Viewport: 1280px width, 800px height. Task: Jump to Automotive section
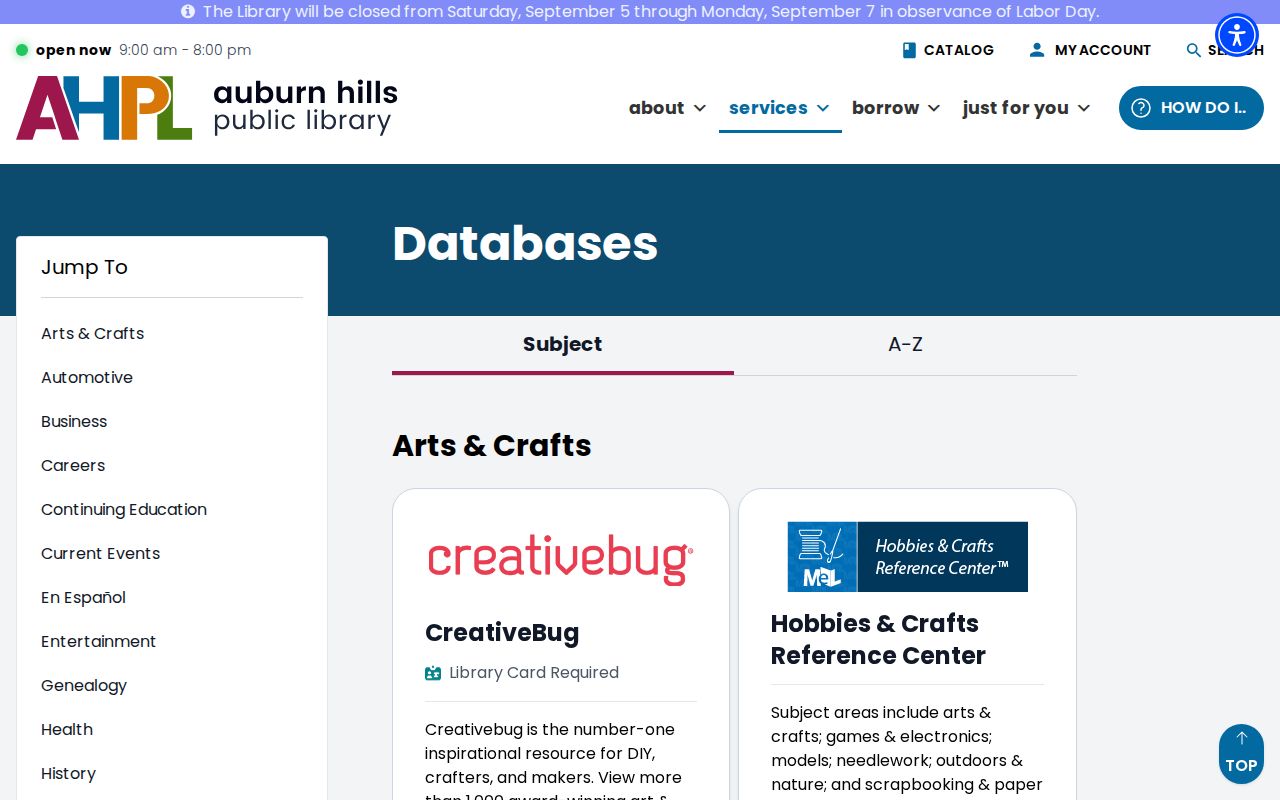(x=87, y=378)
